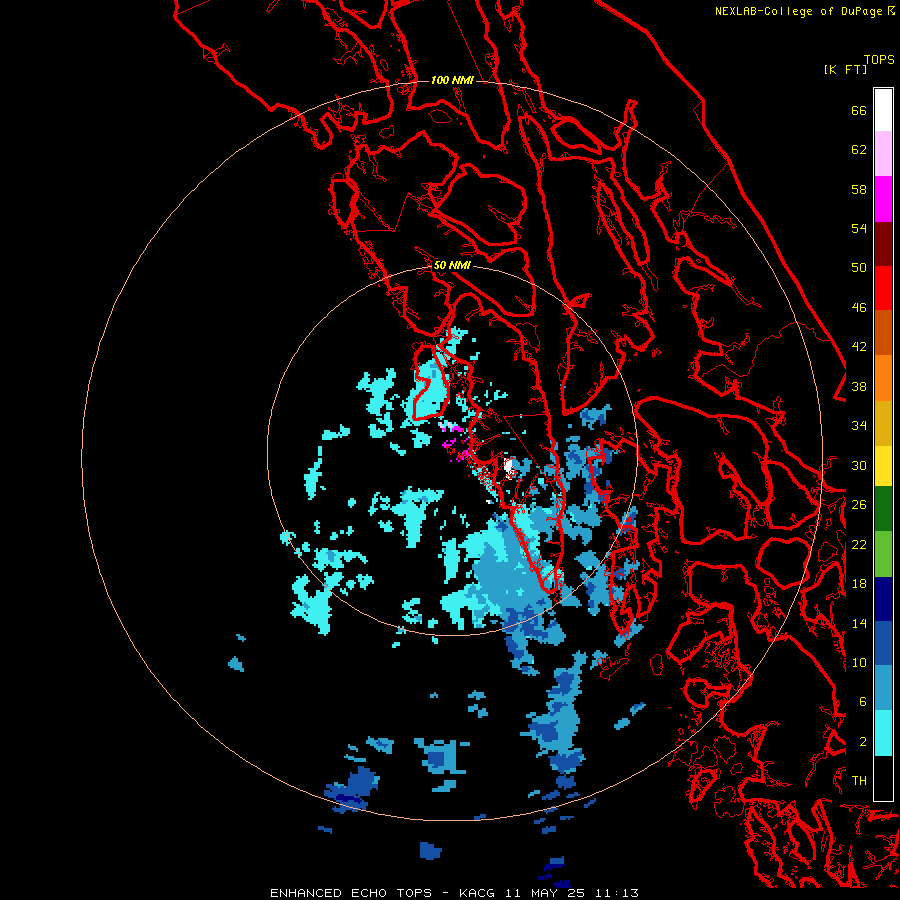Click the dark orange 46 kft swatch
Image resolution: width=900 pixels, height=900 pixels.
point(883,333)
